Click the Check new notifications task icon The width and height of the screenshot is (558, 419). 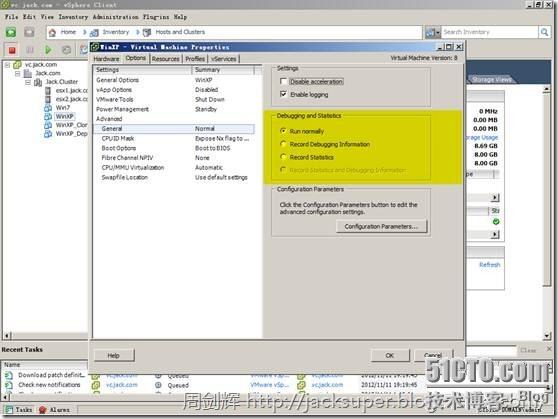(9, 385)
